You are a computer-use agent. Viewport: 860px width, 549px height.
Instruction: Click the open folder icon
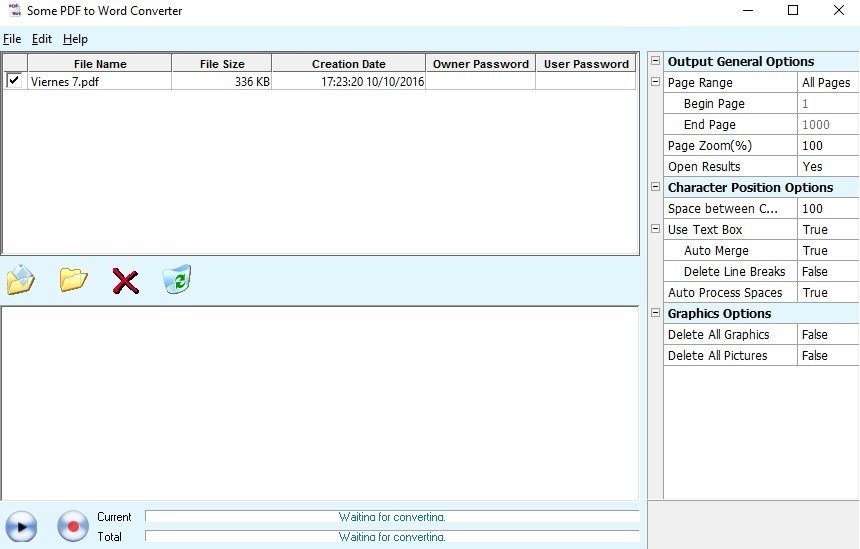pyautogui.click(x=73, y=280)
